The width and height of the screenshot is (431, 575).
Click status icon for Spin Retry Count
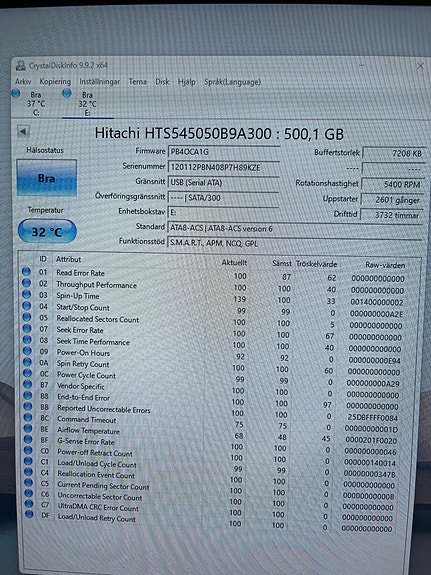pos(28,362)
